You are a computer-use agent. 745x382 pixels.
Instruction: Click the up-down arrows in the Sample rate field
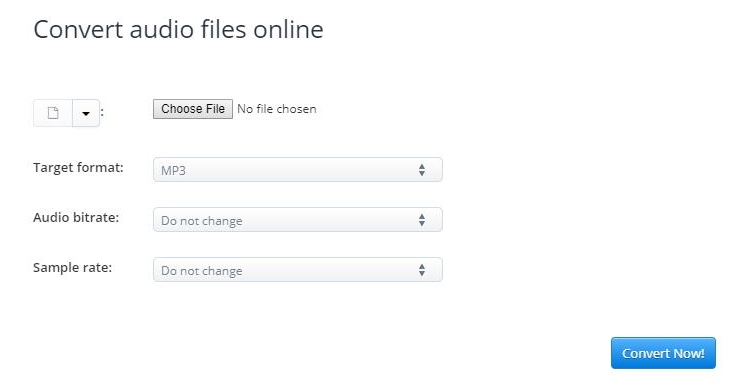pyautogui.click(x=422, y=270)
